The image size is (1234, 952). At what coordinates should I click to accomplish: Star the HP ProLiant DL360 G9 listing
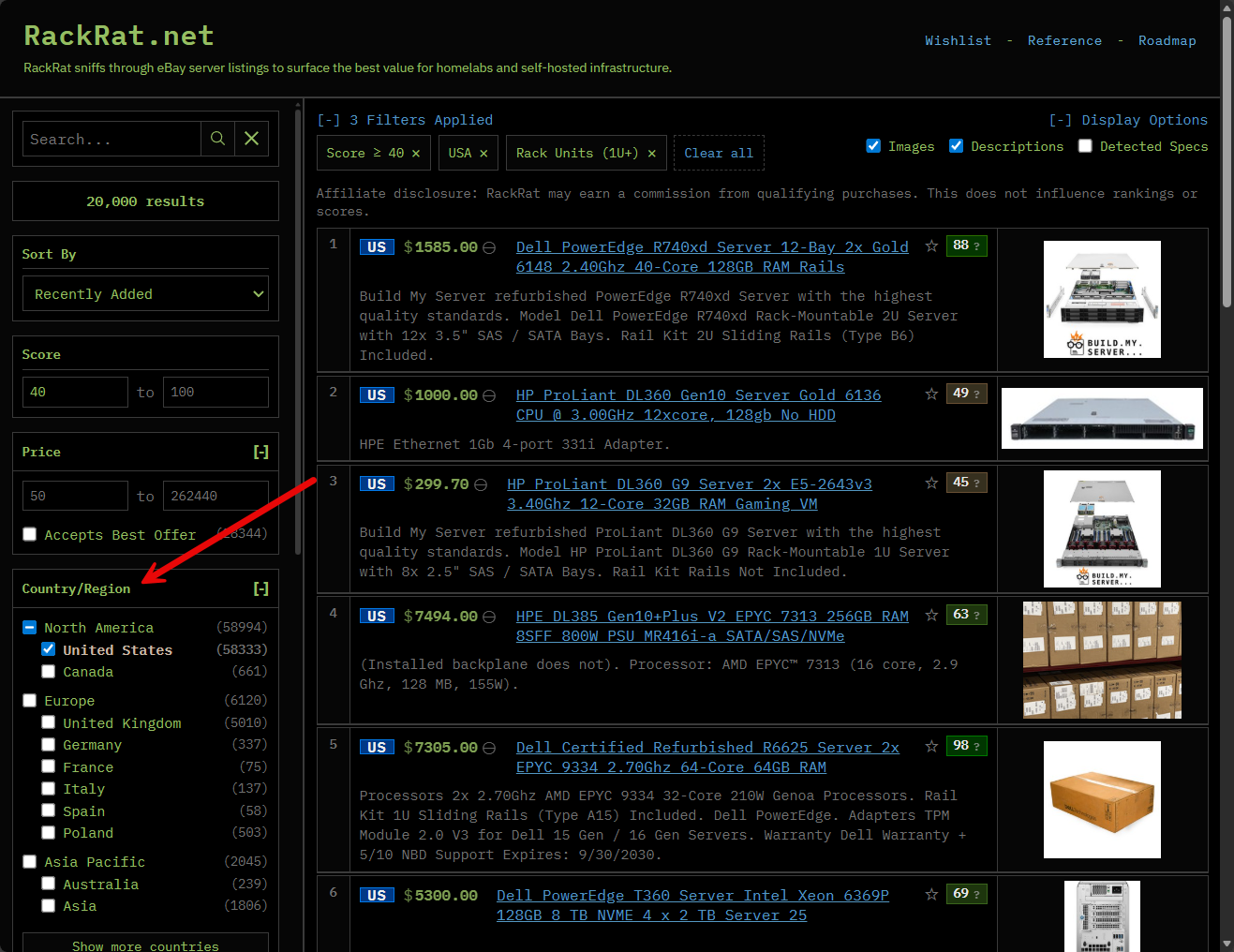931,483
